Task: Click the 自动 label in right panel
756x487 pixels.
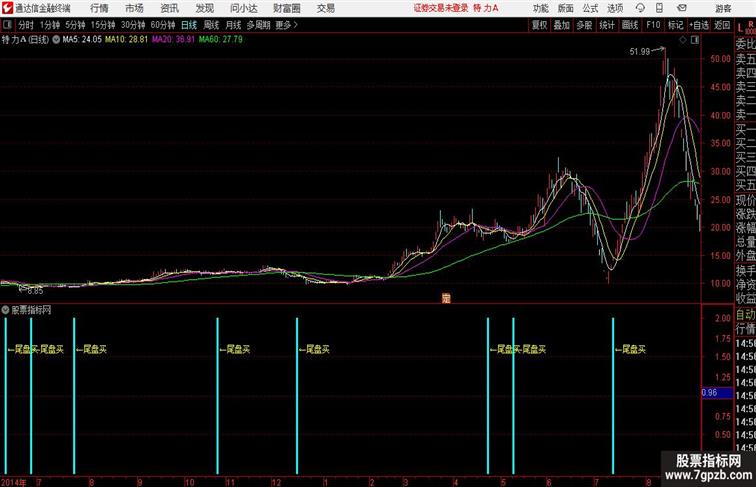Action: 745,315
